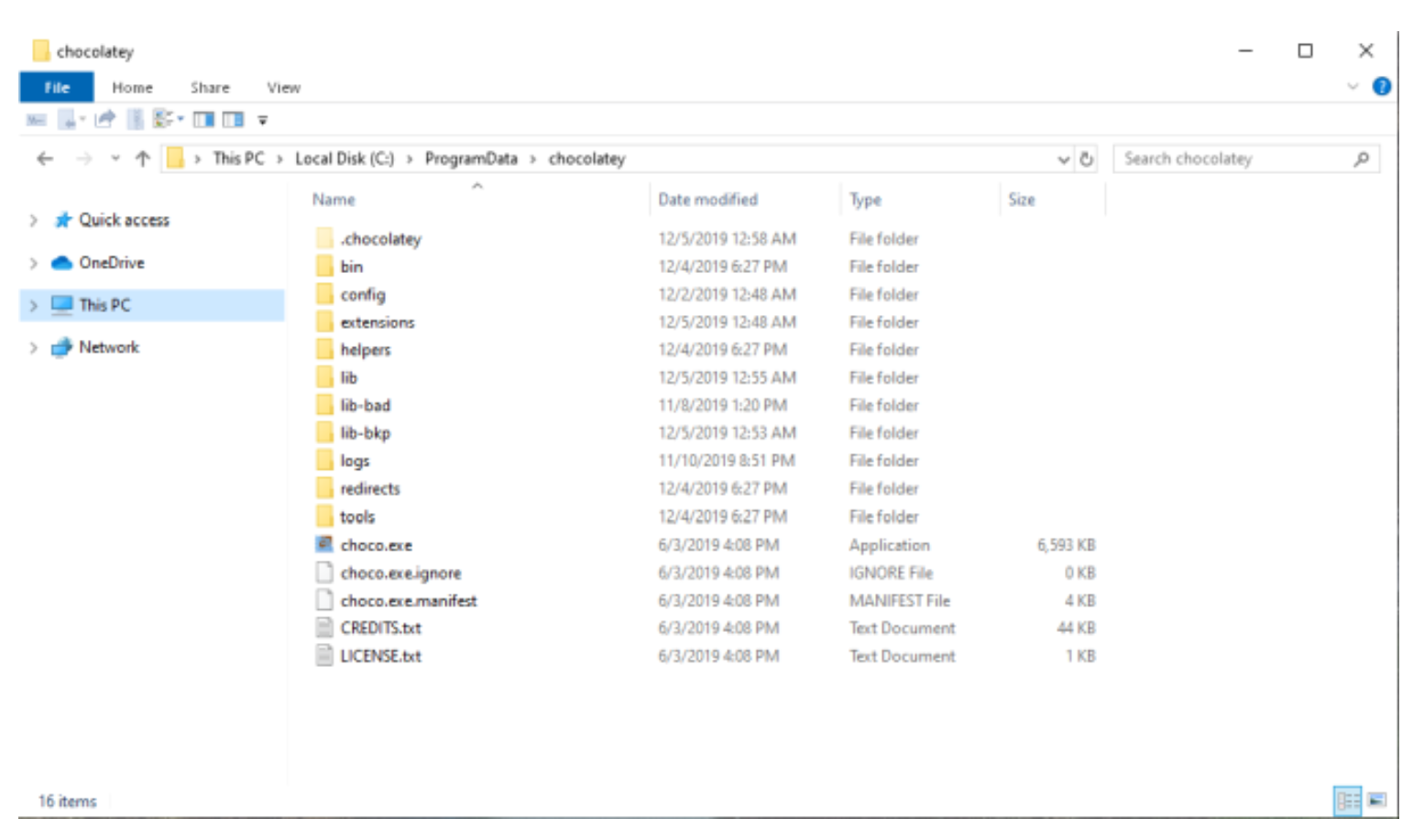The image size is (1424, 840).
Task: Click the chocolatey breadcrumb segment
Action: [x=586, y=158]
